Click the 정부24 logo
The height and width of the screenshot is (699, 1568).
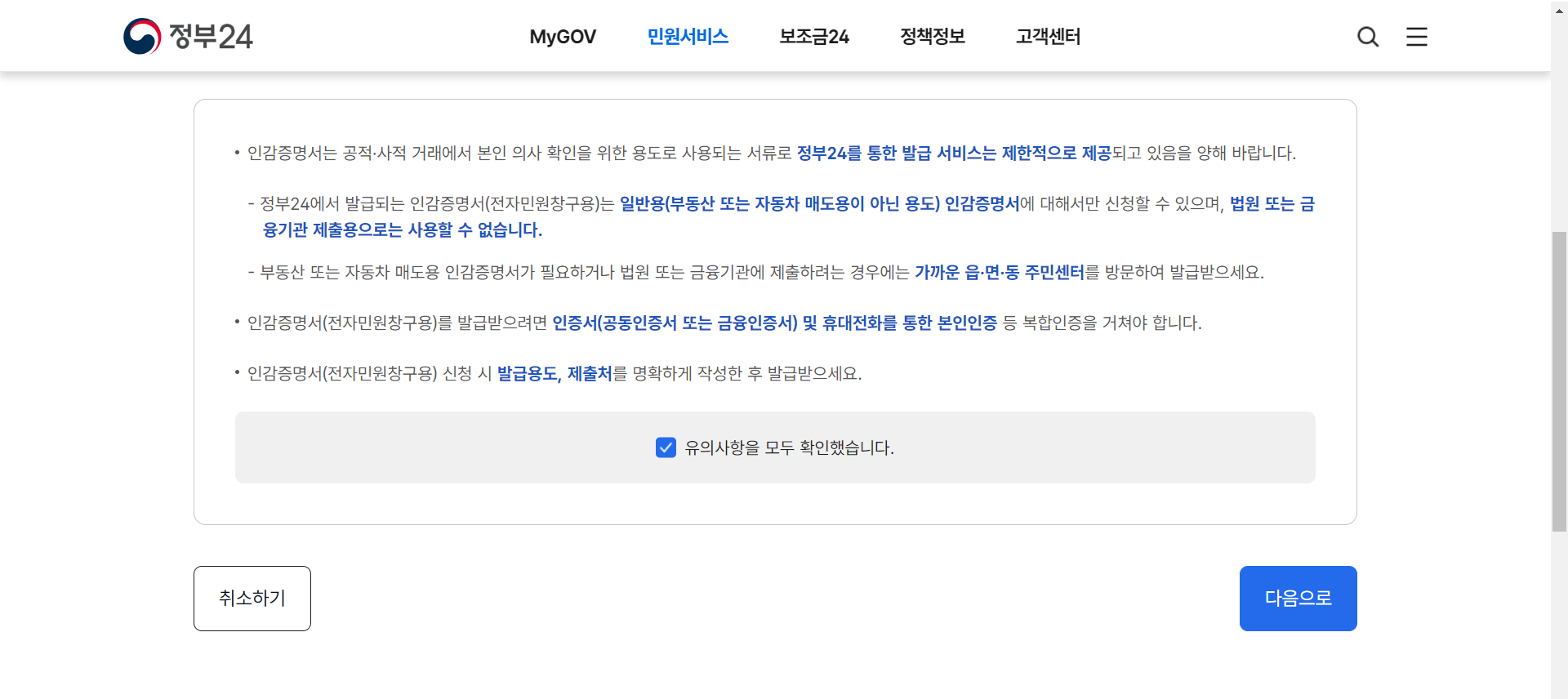188,37
